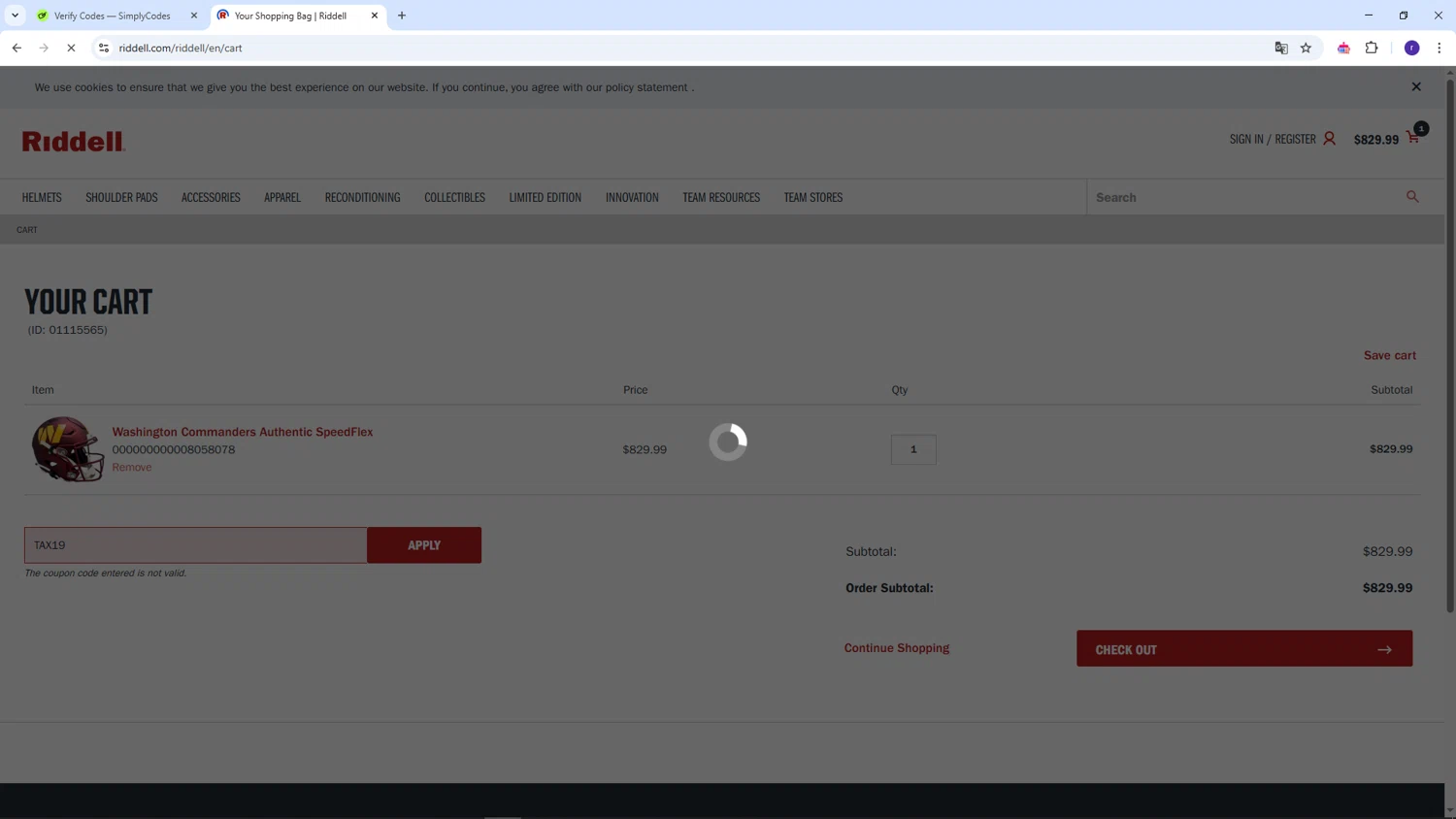Click the Continue Shopping link
The width and height of the screenshot is (1456, 819).
896,648
